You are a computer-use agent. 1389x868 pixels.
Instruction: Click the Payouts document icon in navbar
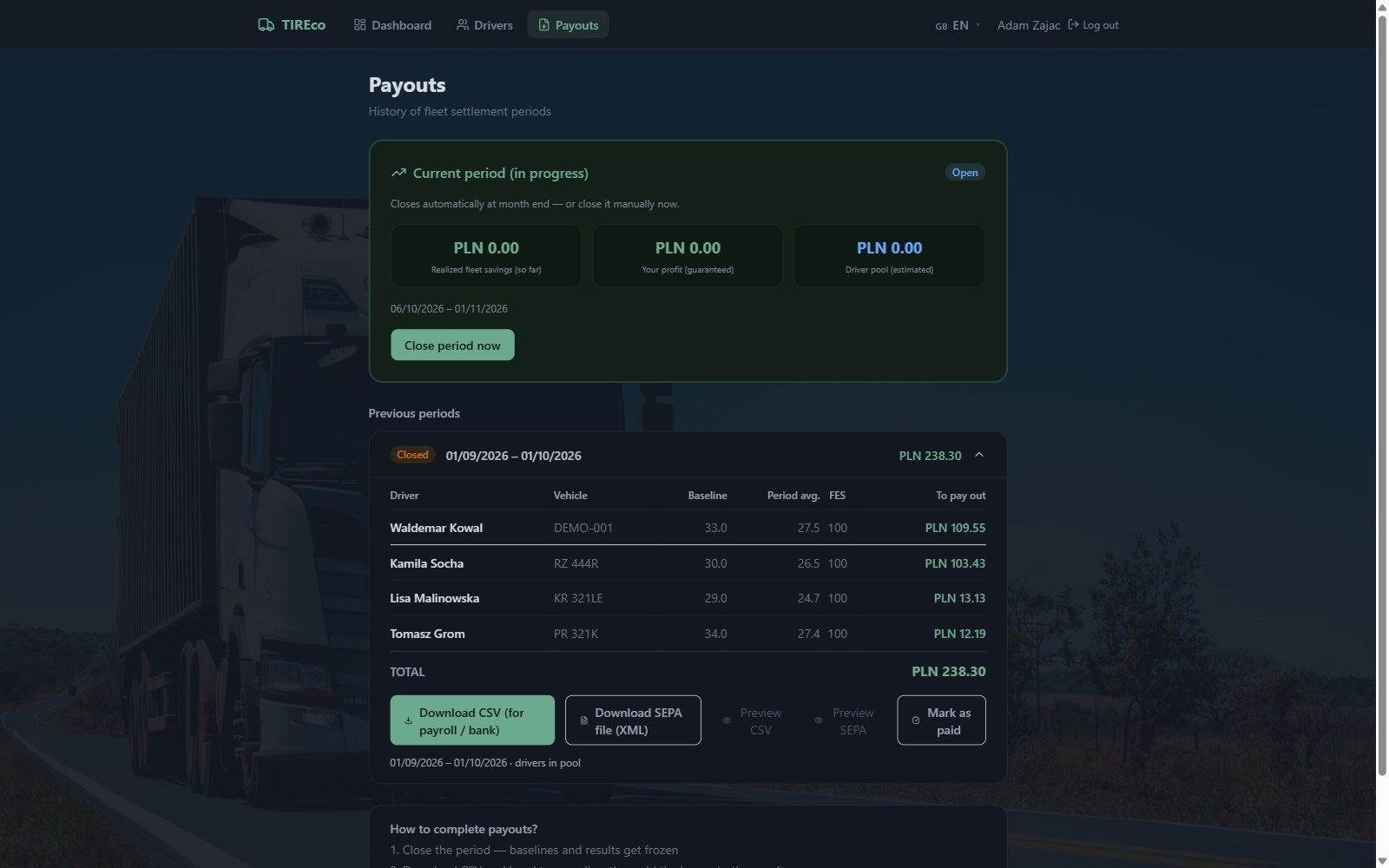click(544, 25)
